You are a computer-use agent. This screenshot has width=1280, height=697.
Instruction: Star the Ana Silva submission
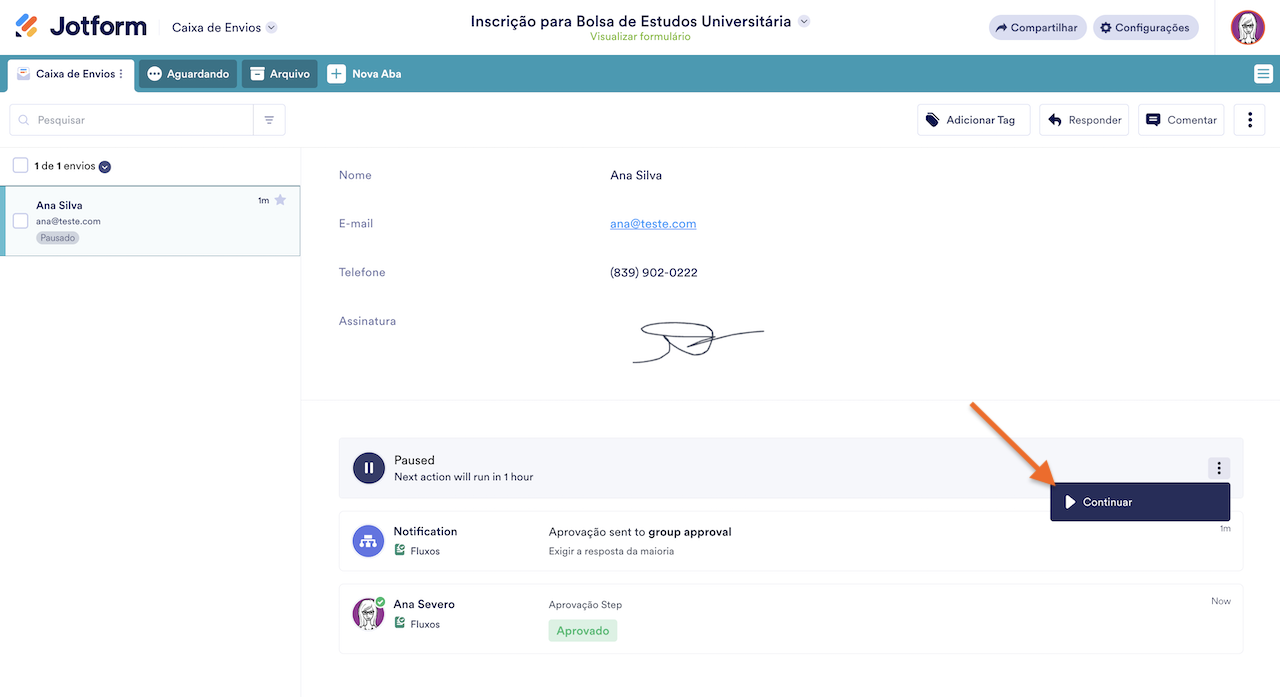pos(280,200)
